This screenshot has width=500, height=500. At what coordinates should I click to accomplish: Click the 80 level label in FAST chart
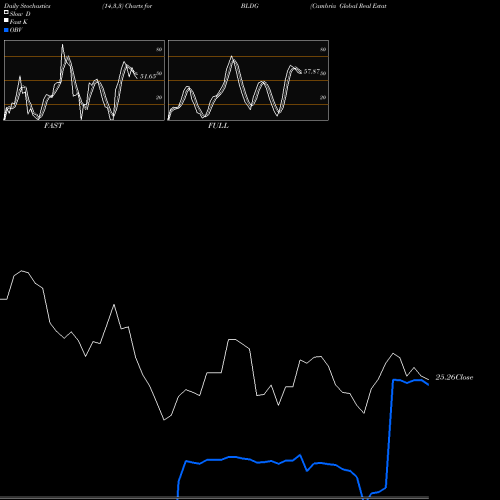(x=159, y=49)
